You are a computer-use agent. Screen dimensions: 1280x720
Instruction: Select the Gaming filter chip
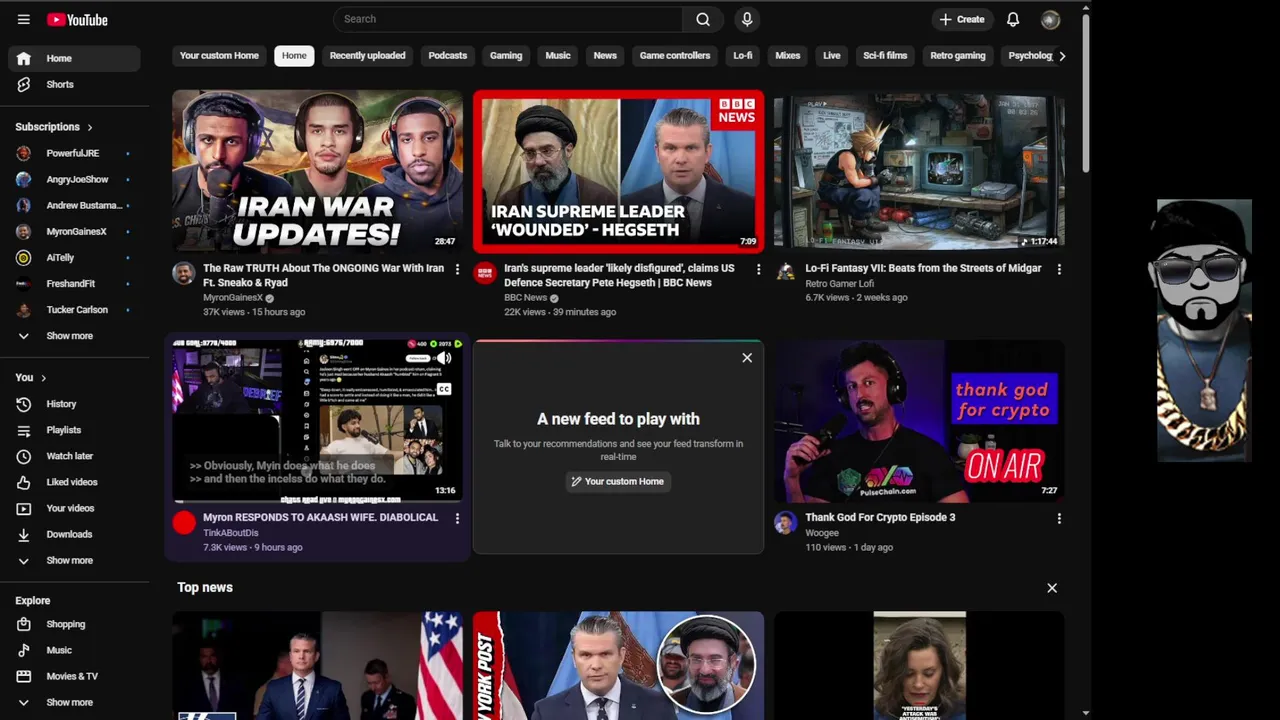click(x=506, y=56)
